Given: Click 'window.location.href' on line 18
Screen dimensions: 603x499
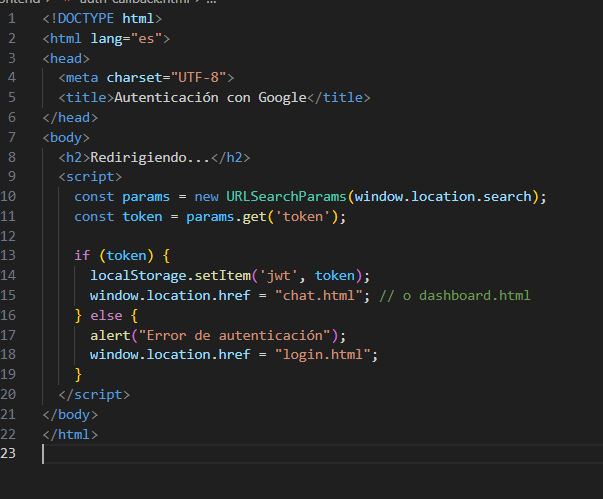Looking at the screenshot, I should tap(170, 354).
